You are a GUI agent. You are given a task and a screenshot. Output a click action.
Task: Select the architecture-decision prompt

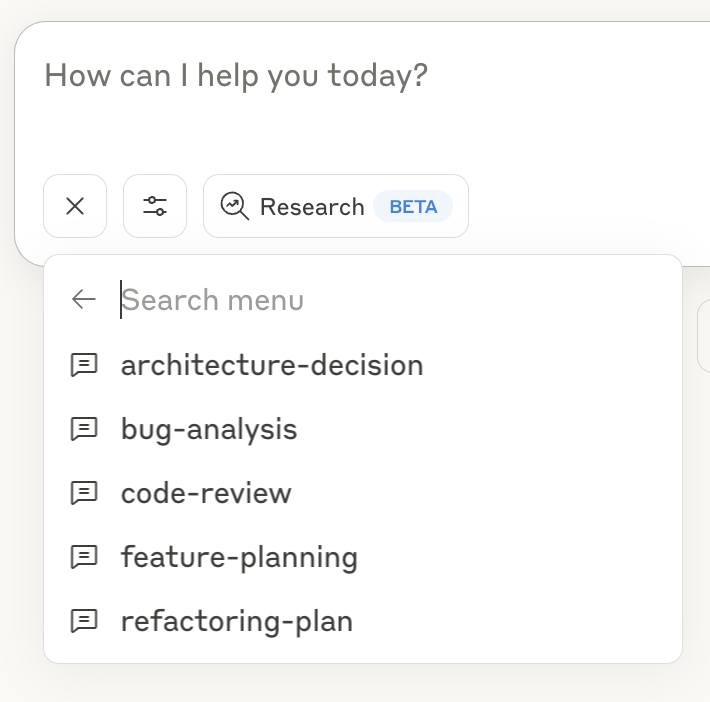(272, 365)
